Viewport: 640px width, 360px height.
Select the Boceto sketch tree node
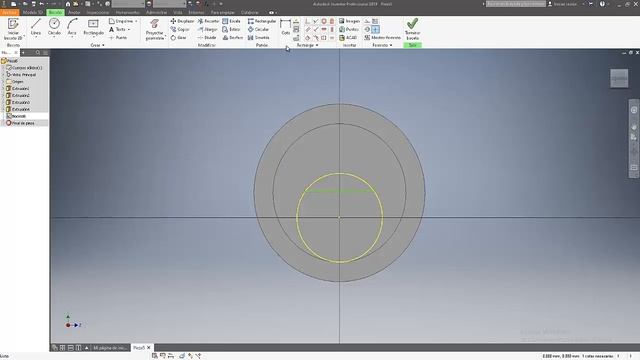click(x=16, y=116)
